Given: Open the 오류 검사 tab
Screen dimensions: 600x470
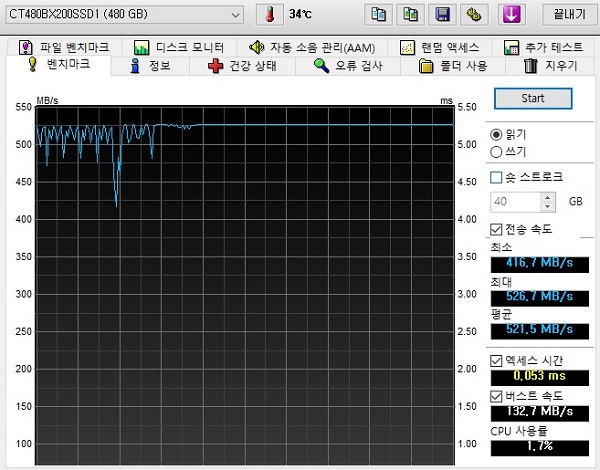Looking at the screenshot, I should point(347,66).
